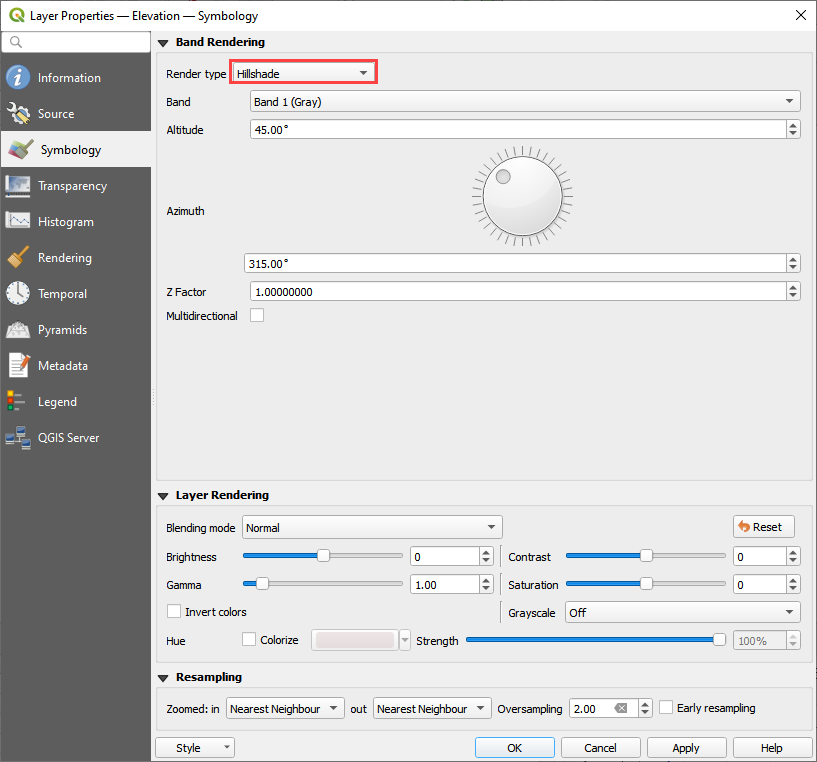
Task: Click the Brightness slider handle
Action: tap(323, 556)
